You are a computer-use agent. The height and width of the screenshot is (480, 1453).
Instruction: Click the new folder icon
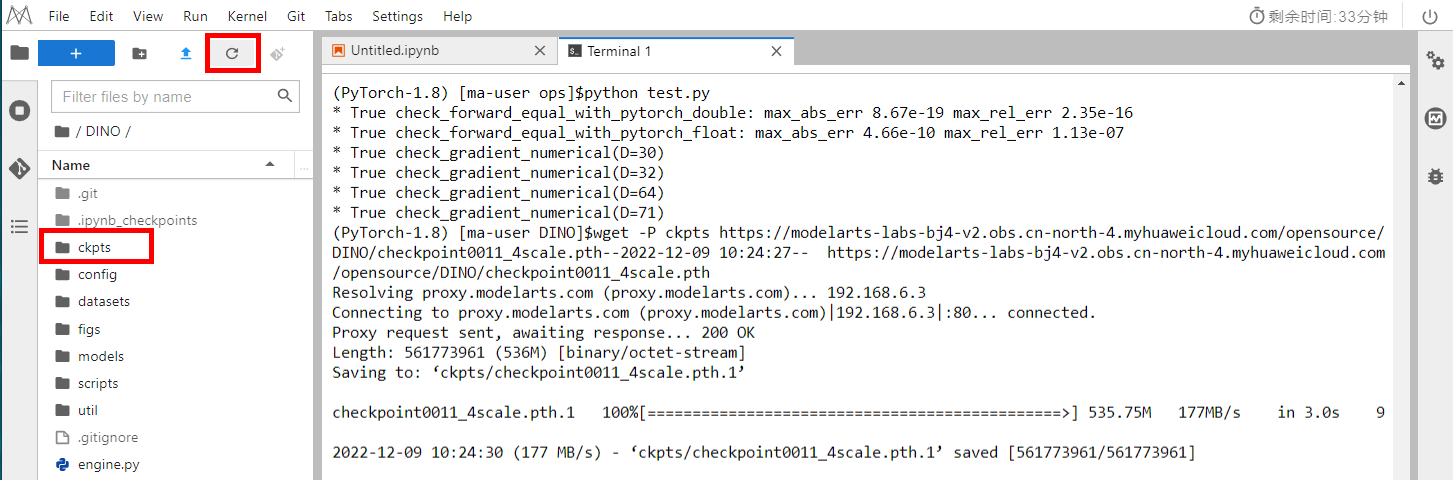coord(139,54)
